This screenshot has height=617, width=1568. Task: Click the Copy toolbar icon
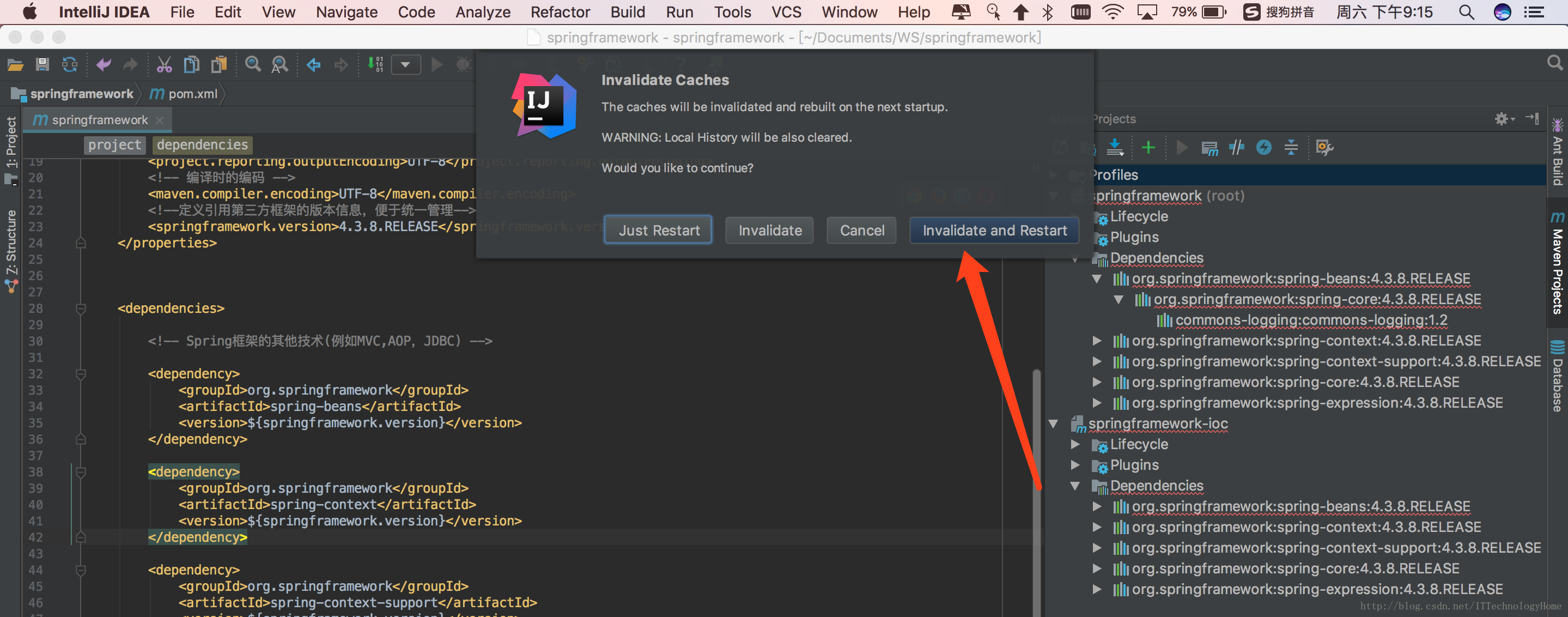coord(192,64)
